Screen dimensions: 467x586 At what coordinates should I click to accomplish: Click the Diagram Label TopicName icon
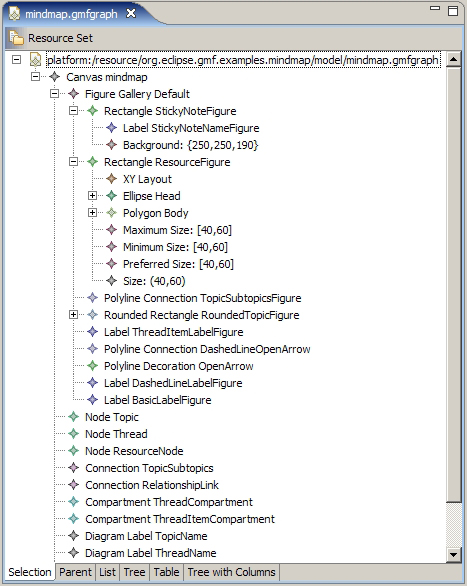tap(74, 536)
